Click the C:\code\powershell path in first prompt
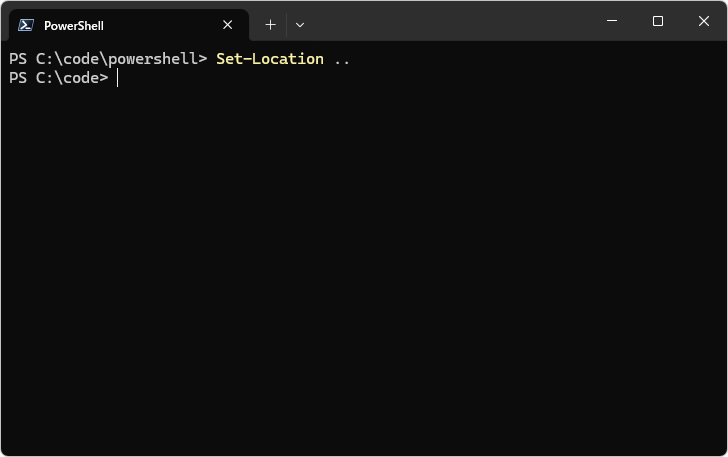The width and height of the screenshot is (728, 457). (x=116, y=59)
